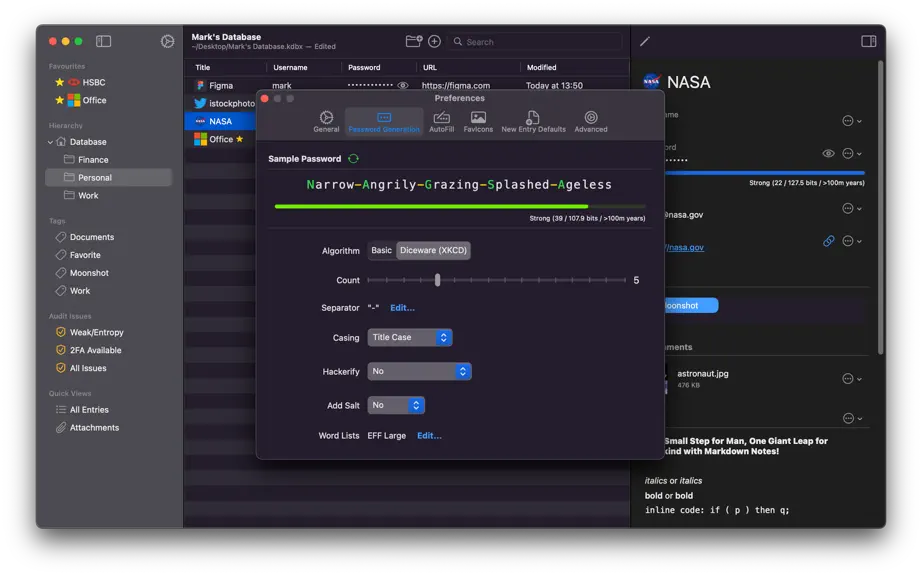Viewport: 922px width, 576px height.
Task: Select the Work group in hierarchy
Action: coord(109,196)
